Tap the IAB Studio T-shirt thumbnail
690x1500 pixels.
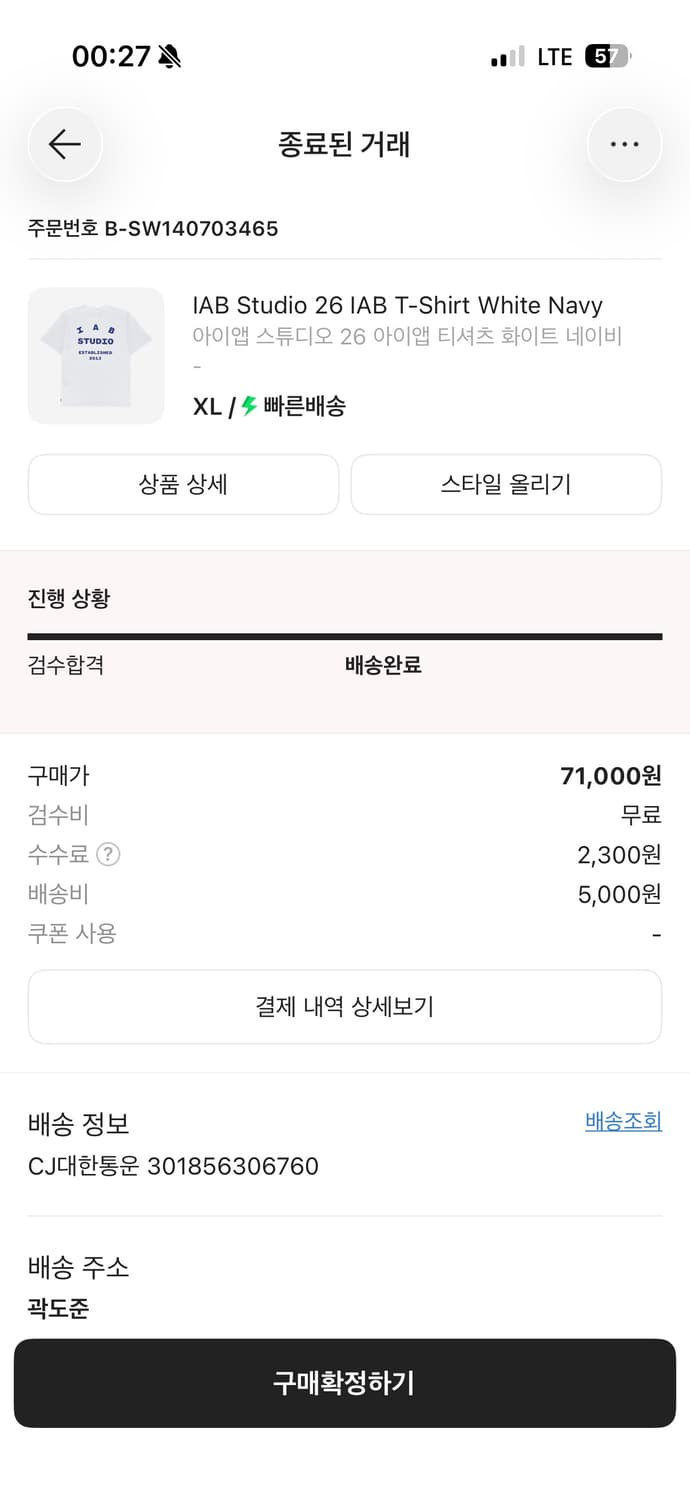coord(95,355)
